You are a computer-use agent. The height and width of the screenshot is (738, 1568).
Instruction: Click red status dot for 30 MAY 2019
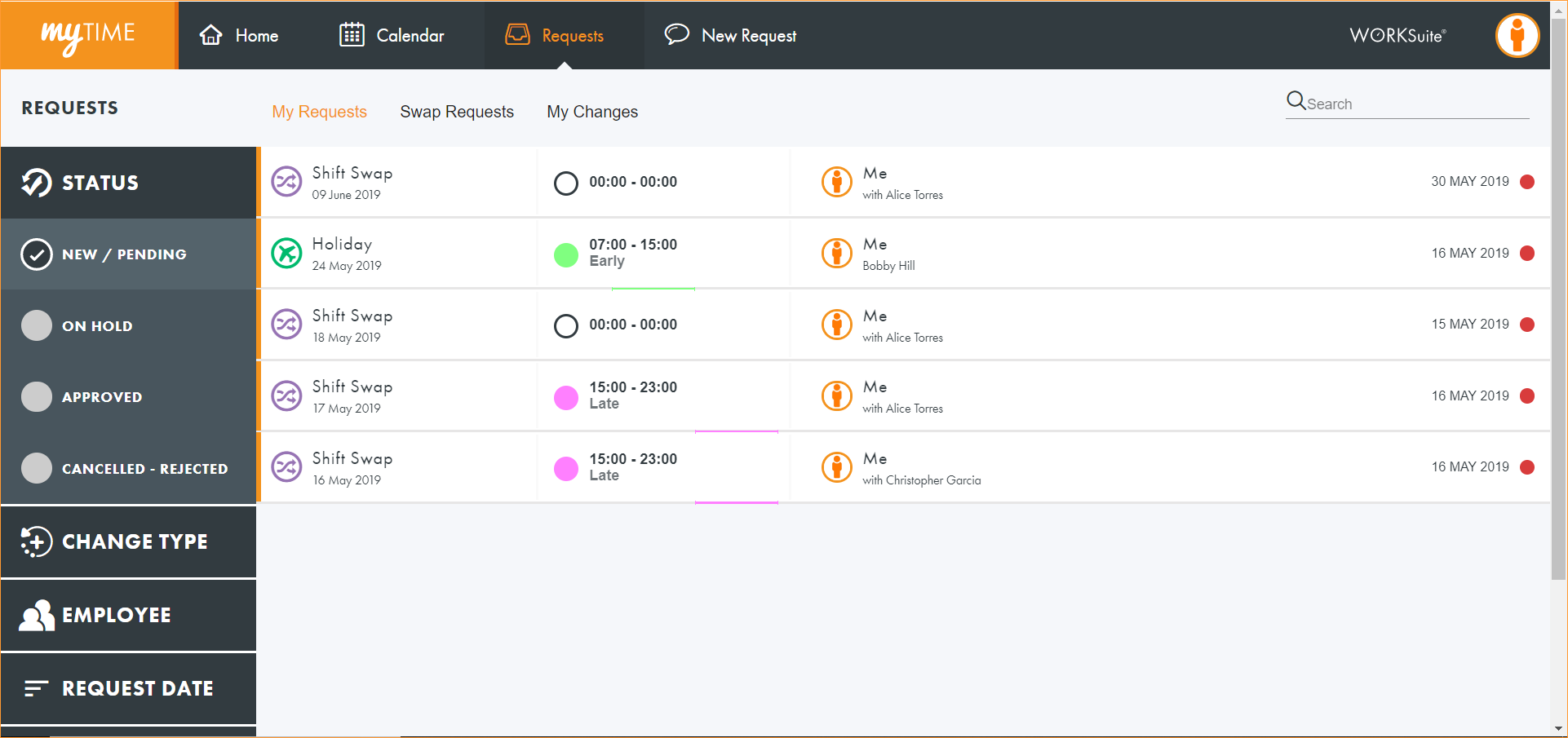pyautogui.click(x=1527, y=182)
